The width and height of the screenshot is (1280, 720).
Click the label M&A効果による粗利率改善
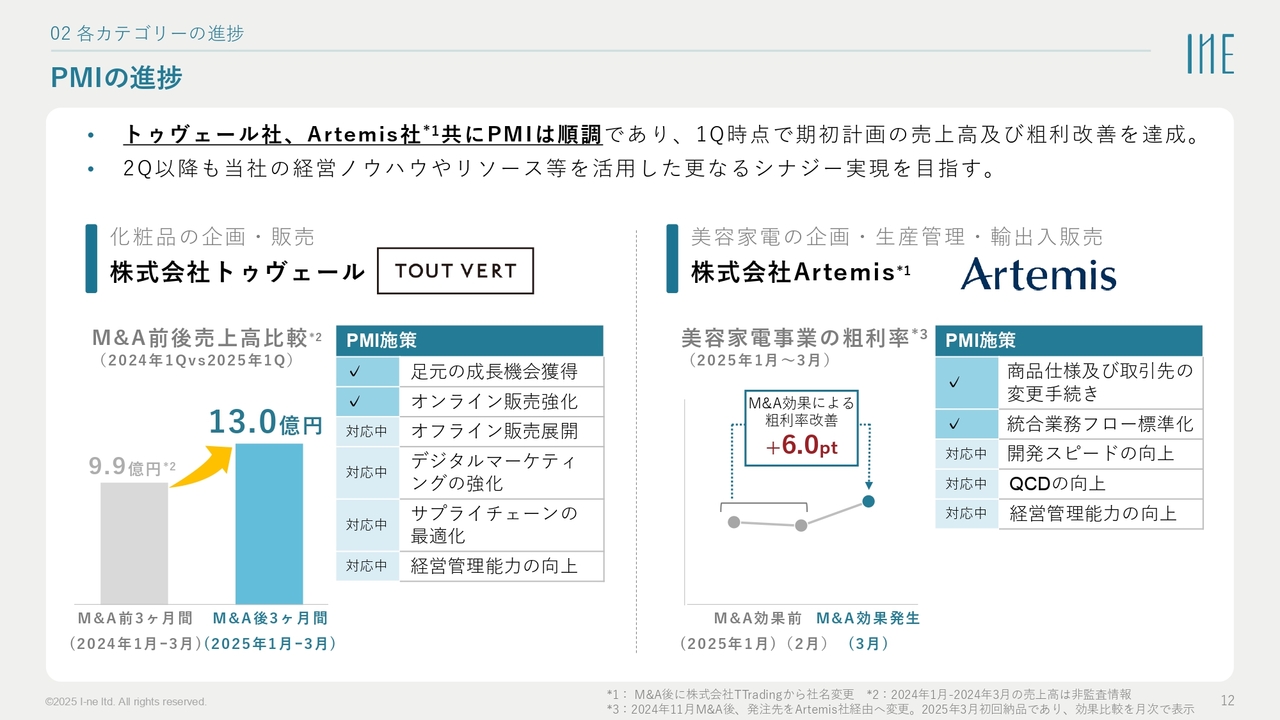pos(802,411)
